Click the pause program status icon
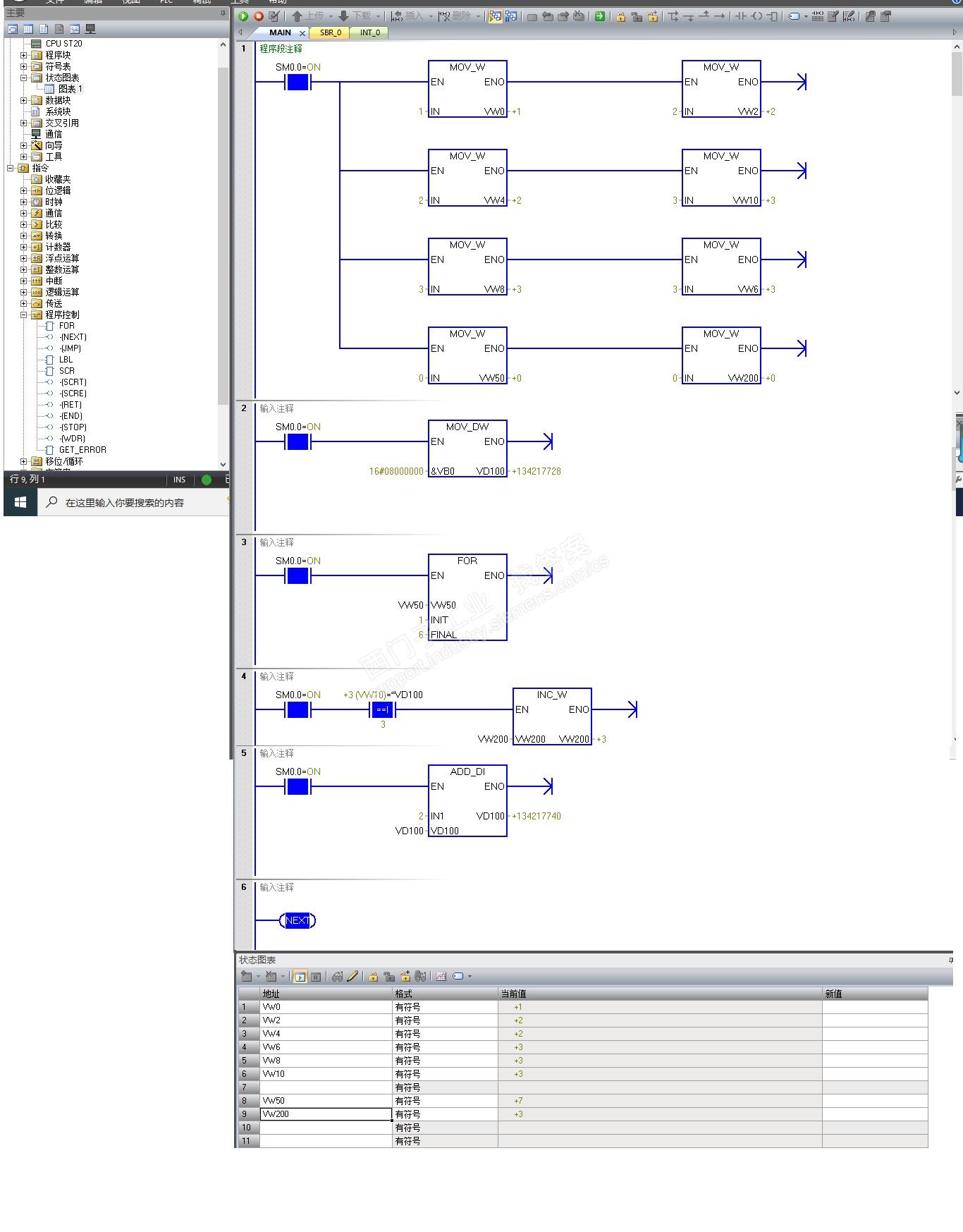Screen dimensions: 963x1232 tap(511, 16)
